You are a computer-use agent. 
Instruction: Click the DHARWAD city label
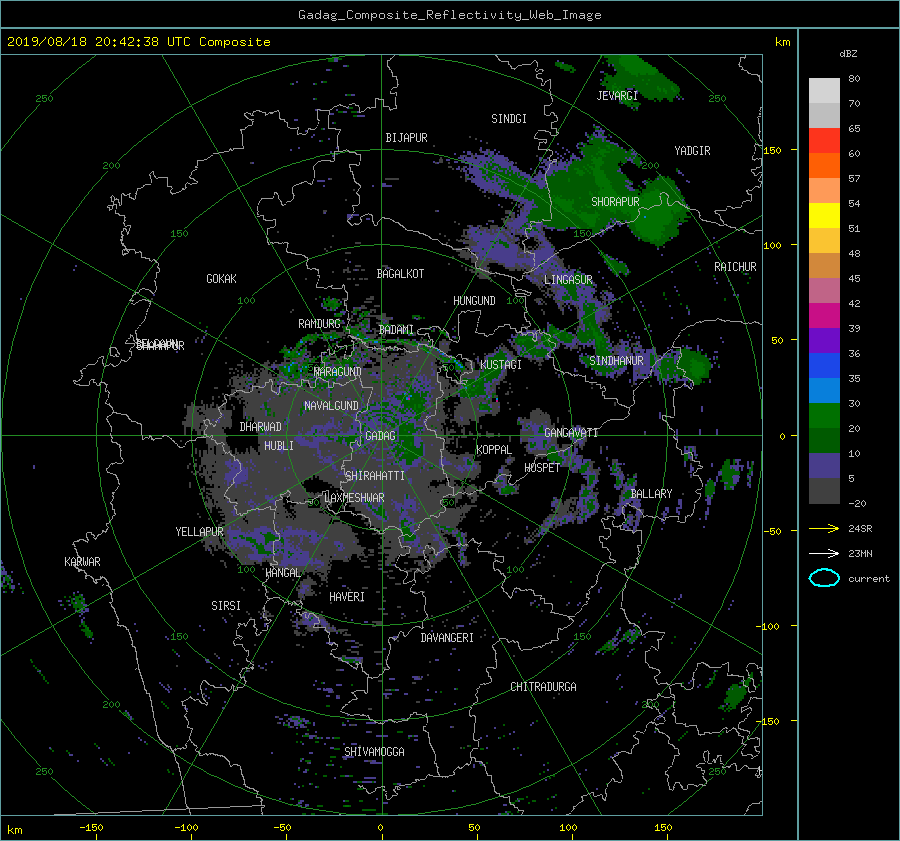pos(261,427)
